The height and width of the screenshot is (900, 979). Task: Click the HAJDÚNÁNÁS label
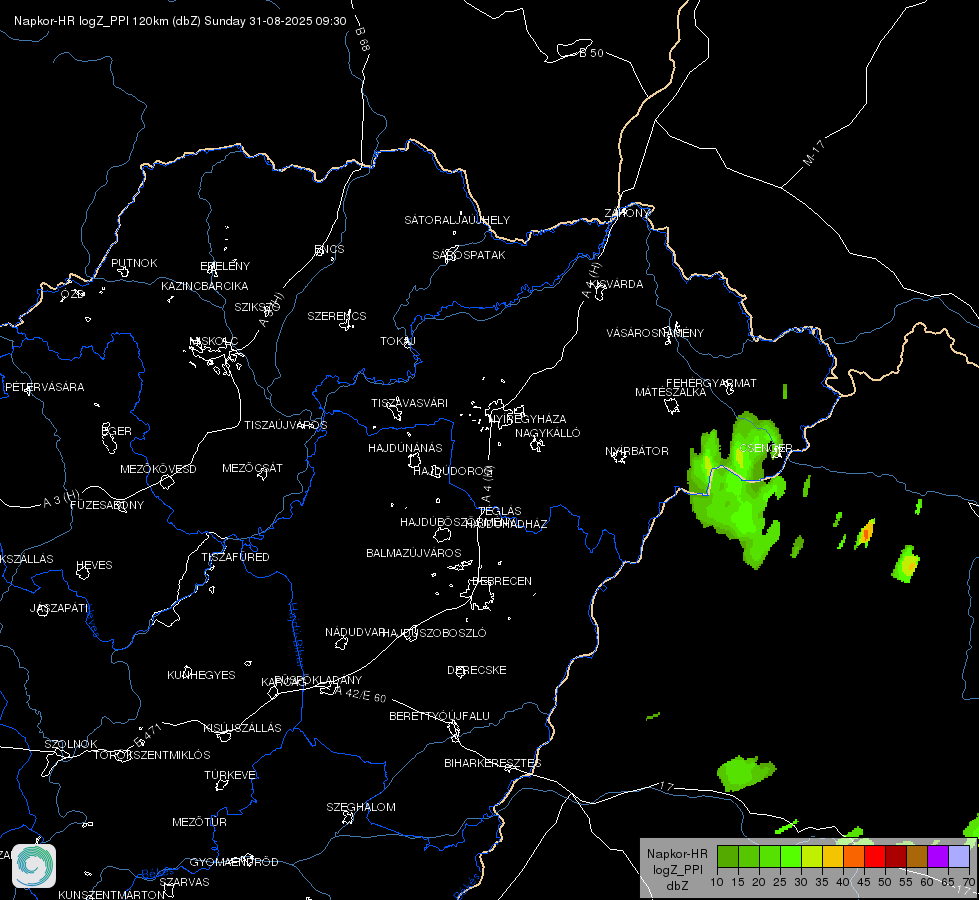405,448
